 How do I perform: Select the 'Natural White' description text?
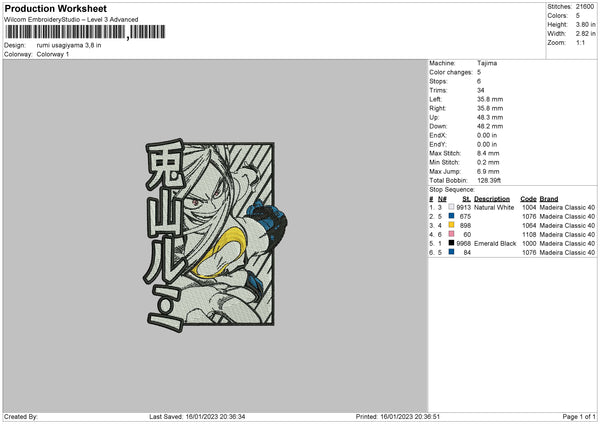pyautogui.click(x=494, y=207)
